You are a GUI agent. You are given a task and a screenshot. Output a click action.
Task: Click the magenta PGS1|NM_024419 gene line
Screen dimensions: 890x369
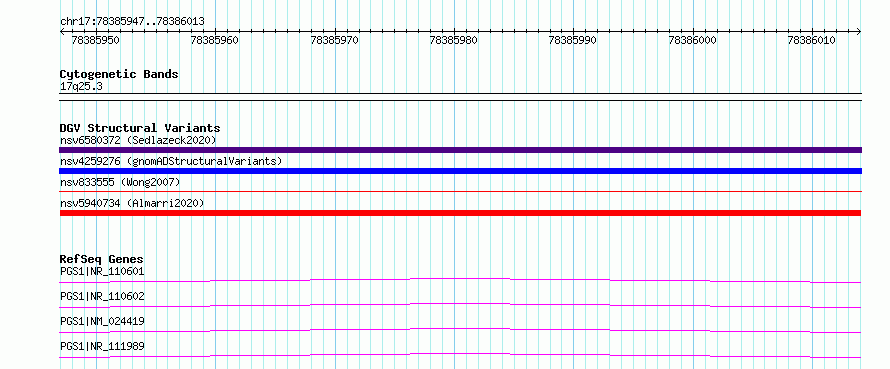tap(460, 330)
